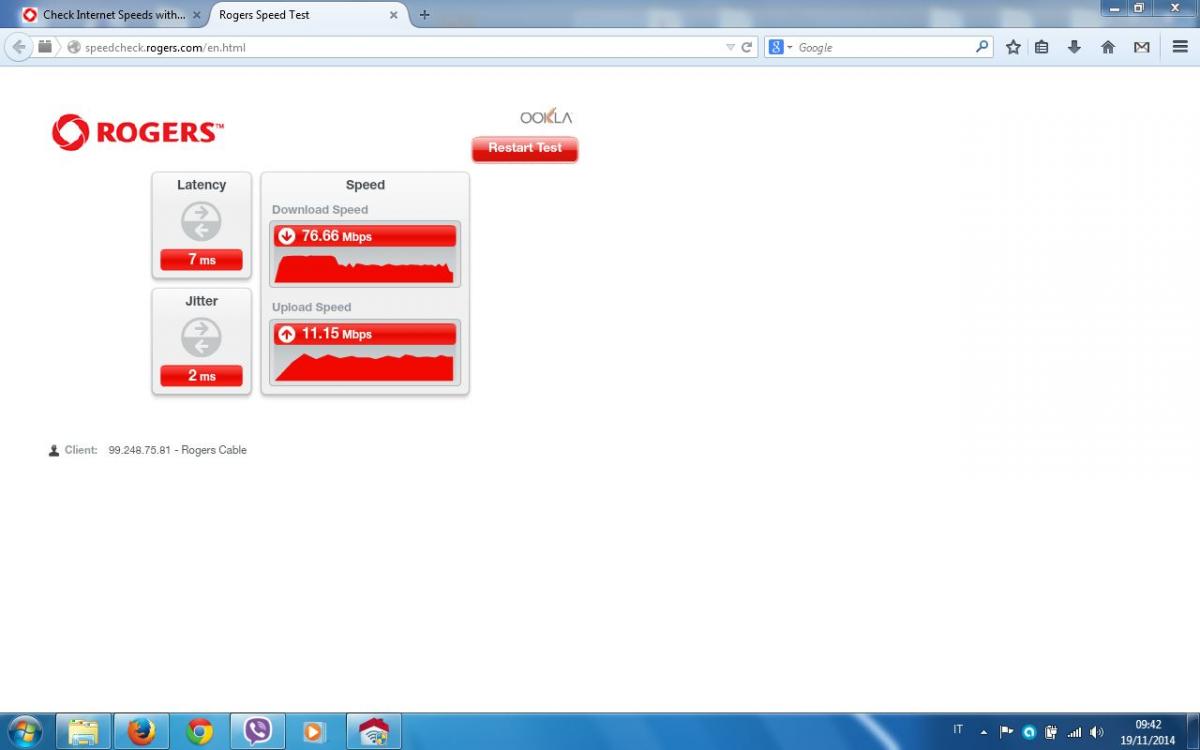Screen dimensions: 1200x750
Task: Click the download arrow icon beside 76.66 Mbps
Action: click(287, 236)
